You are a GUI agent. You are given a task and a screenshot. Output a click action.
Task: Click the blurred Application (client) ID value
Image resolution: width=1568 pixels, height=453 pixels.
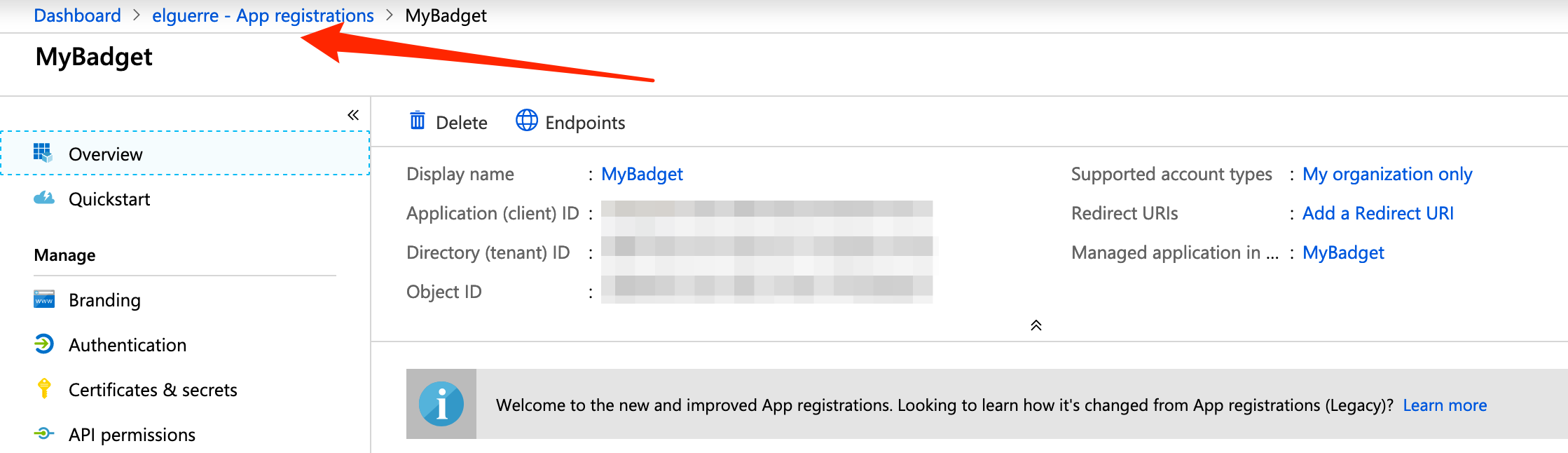point(766,213)
